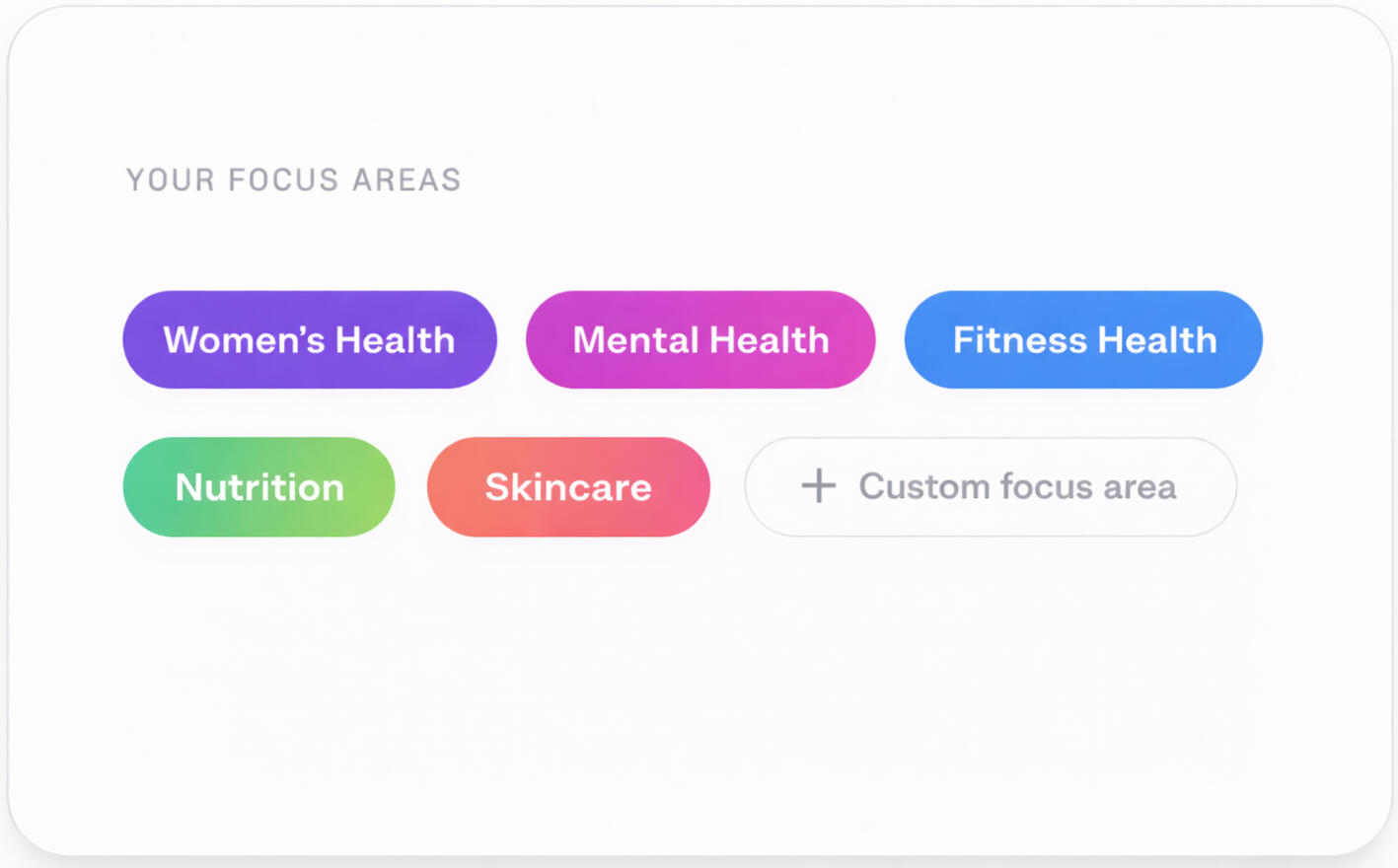Screen dimensions: 1398x868
Task: Remove Fitness Health from focus areas
Action: (1083, 339)
